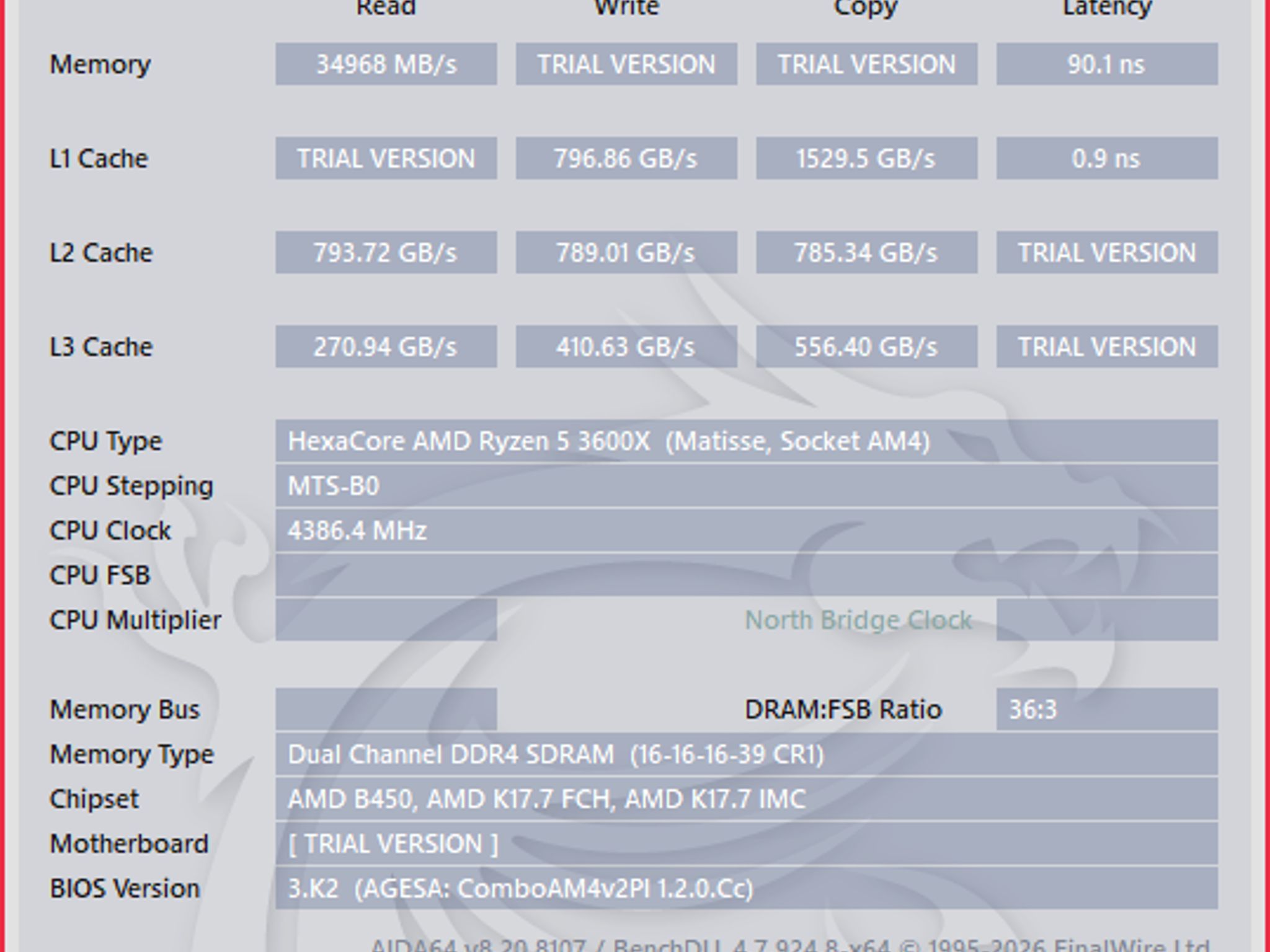
Task: Click CPU Clock value 4386.4 MHz
Action: 747,531
